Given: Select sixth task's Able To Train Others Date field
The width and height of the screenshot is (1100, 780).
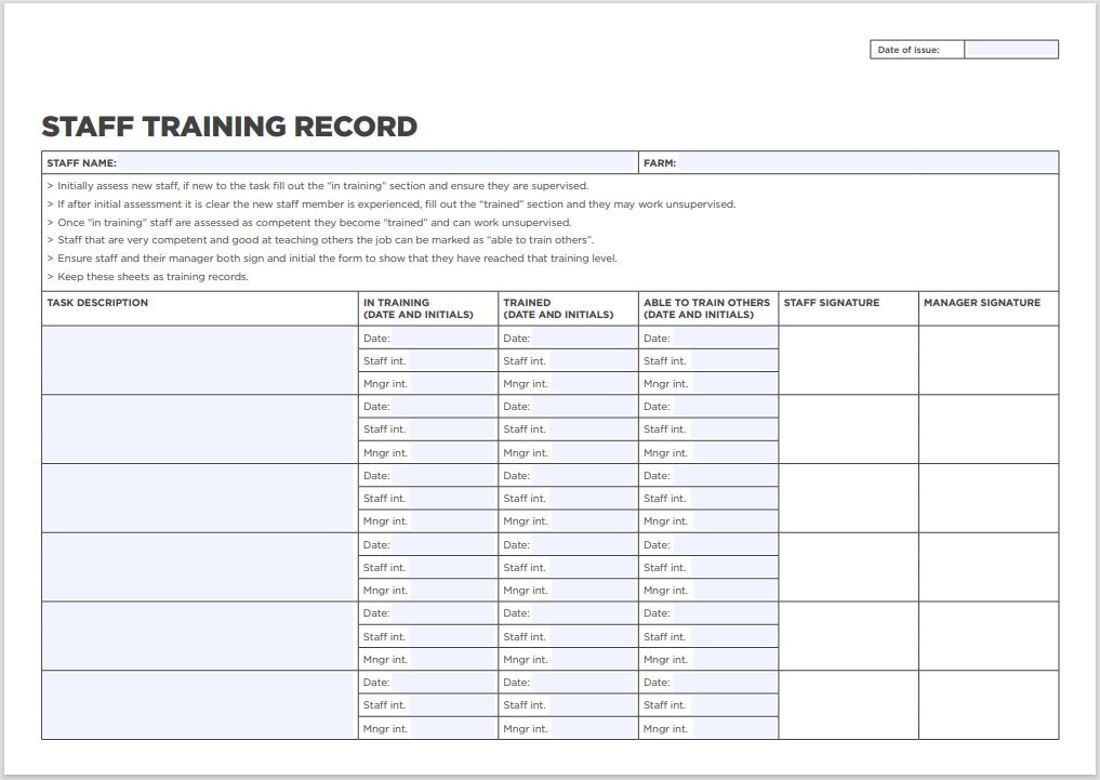Looking at the screenshot, I should coord(724,682).
